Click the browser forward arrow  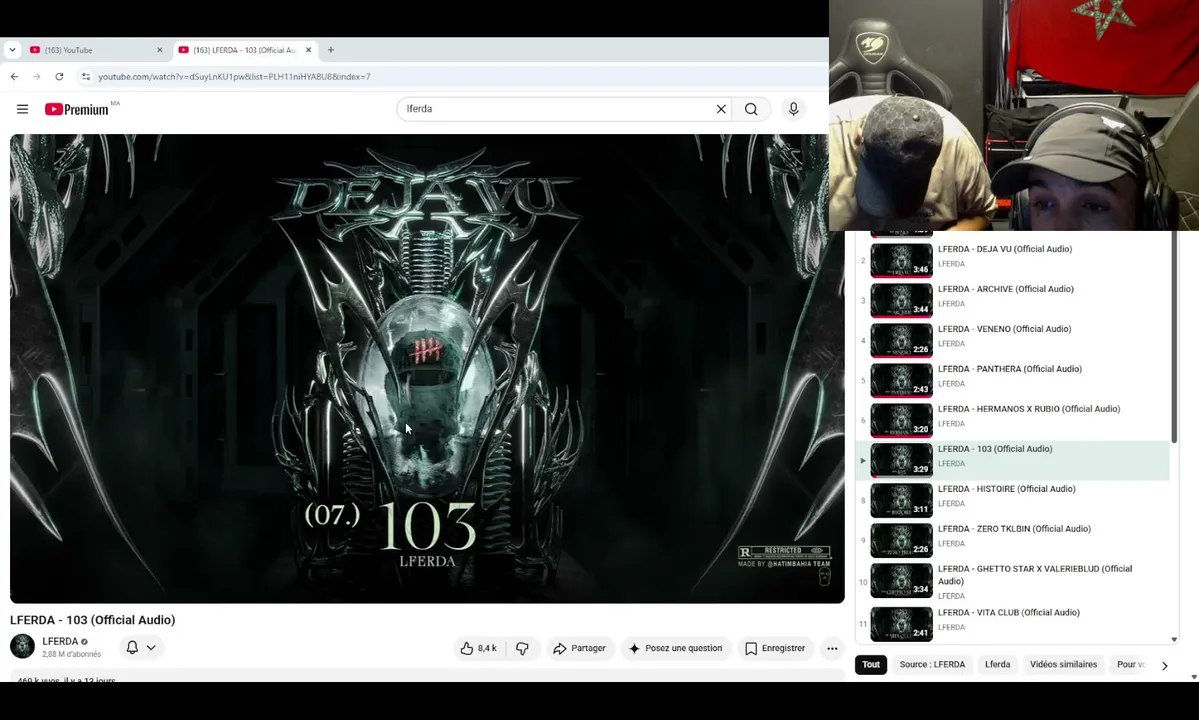click(x=37, y=76)
